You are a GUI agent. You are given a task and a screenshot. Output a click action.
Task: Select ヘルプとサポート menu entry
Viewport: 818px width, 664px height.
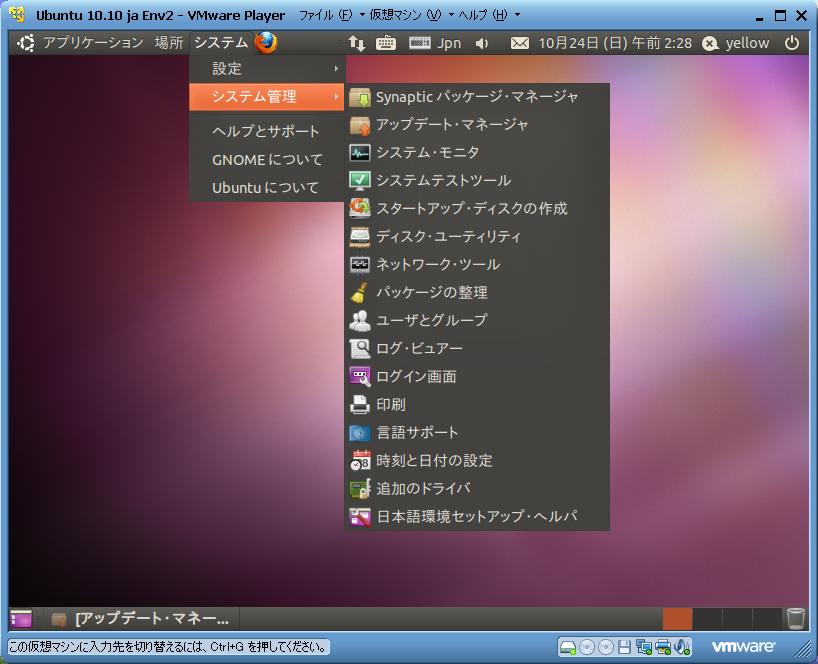click(267, 131)
